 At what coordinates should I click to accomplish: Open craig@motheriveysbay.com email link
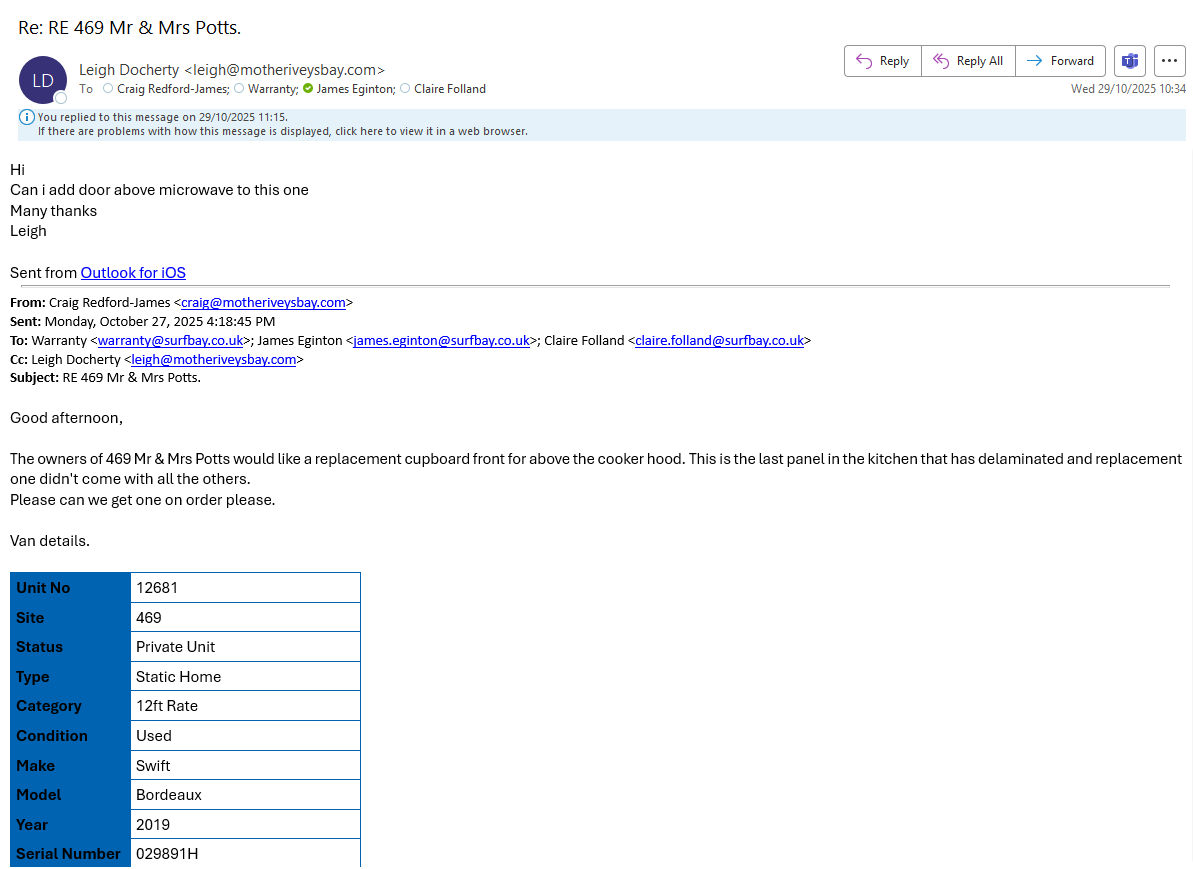click(x=263, y=302)
